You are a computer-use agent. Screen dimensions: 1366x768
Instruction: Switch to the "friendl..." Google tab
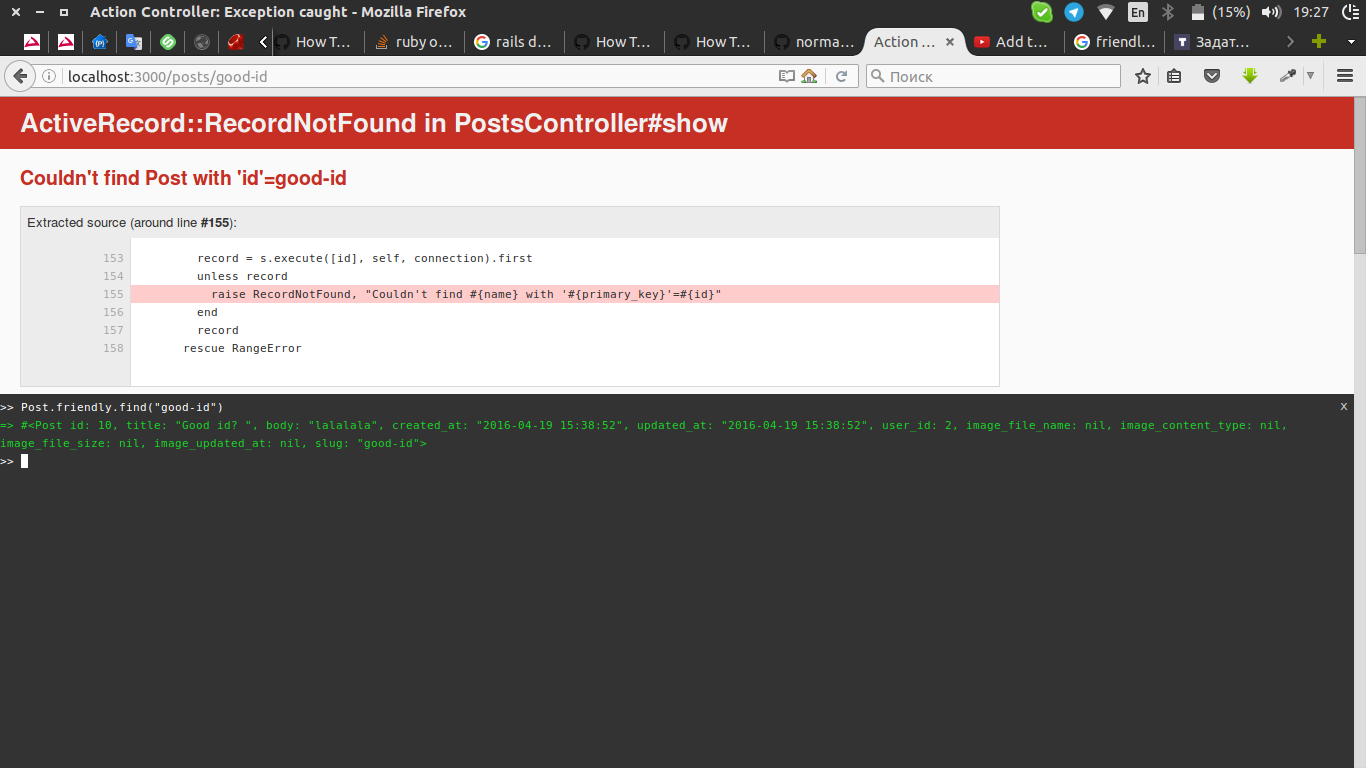point(1114,42)
